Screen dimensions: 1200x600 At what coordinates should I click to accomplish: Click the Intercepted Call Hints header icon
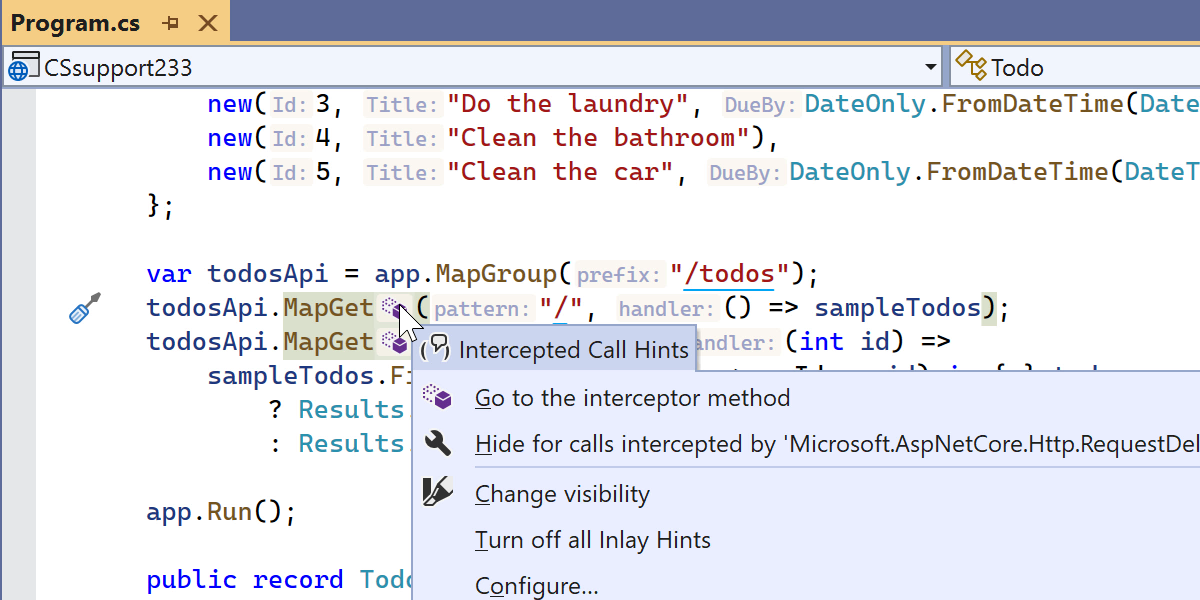click(436, 349)
